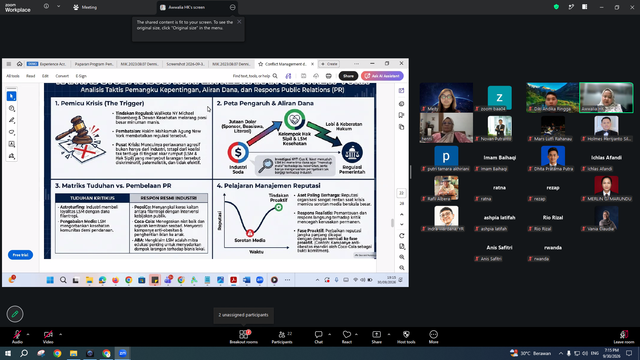Open the All tools menu in Acrobat

(x=13, y=76)
